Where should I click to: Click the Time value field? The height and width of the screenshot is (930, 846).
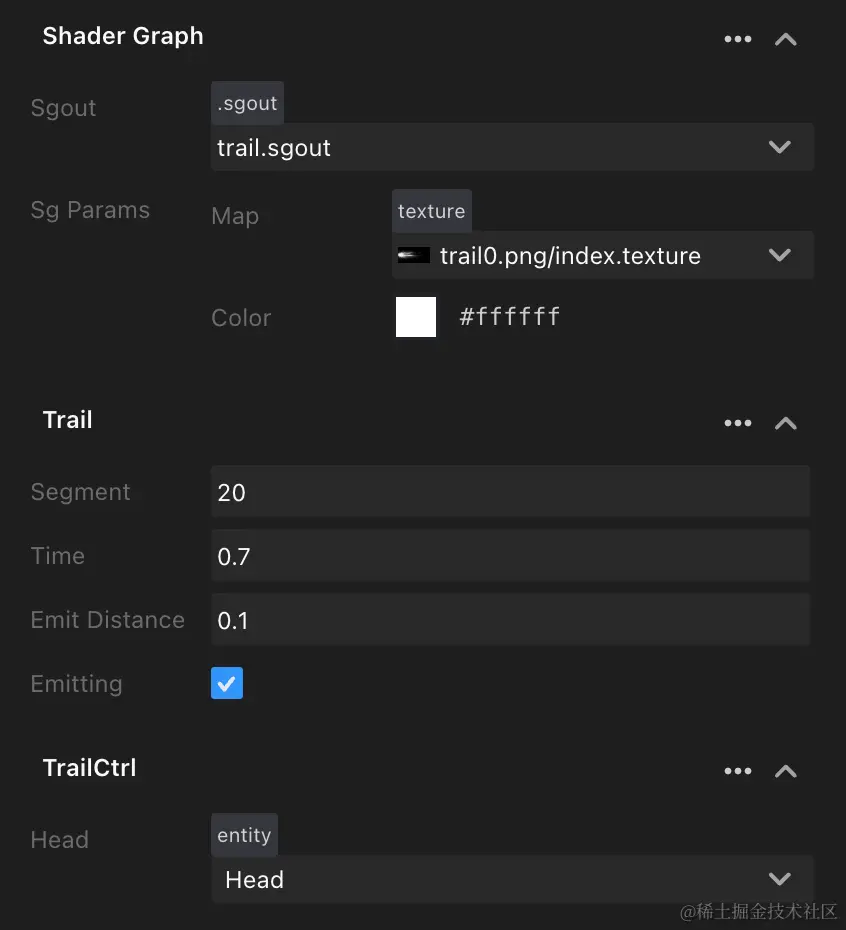pyautogui.click(x=510, y=556)
